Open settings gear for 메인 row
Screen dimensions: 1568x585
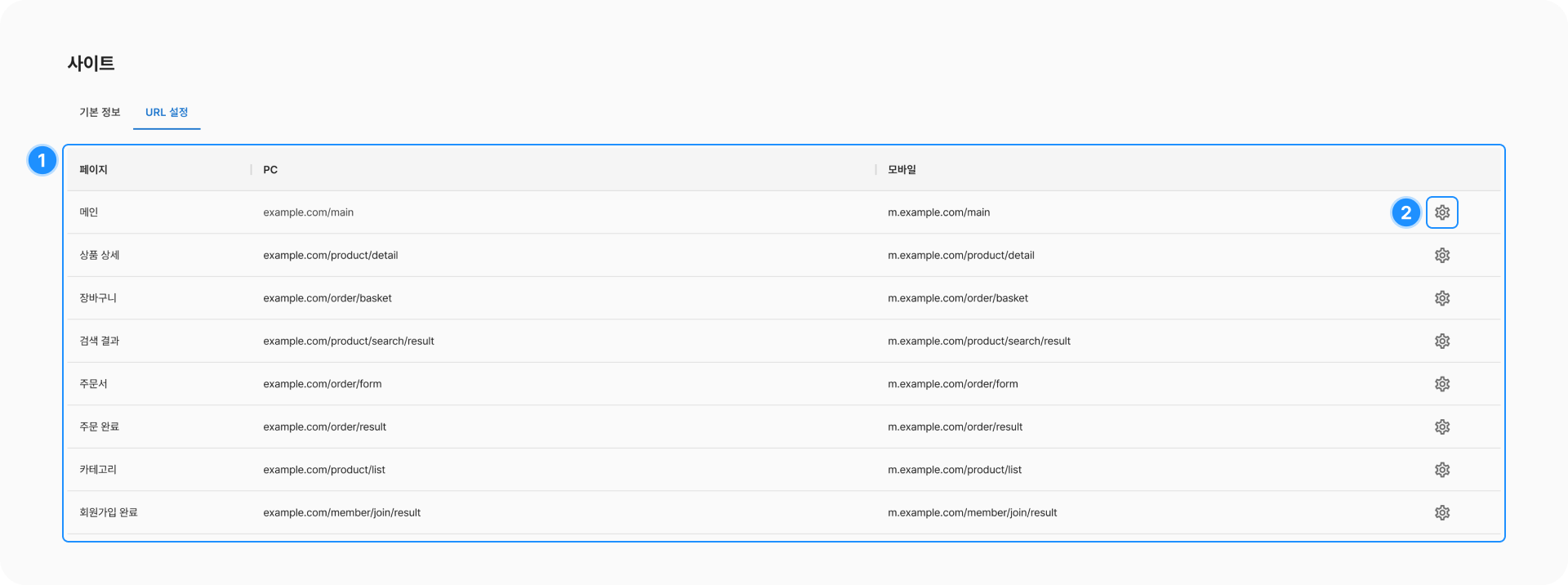1441,212
